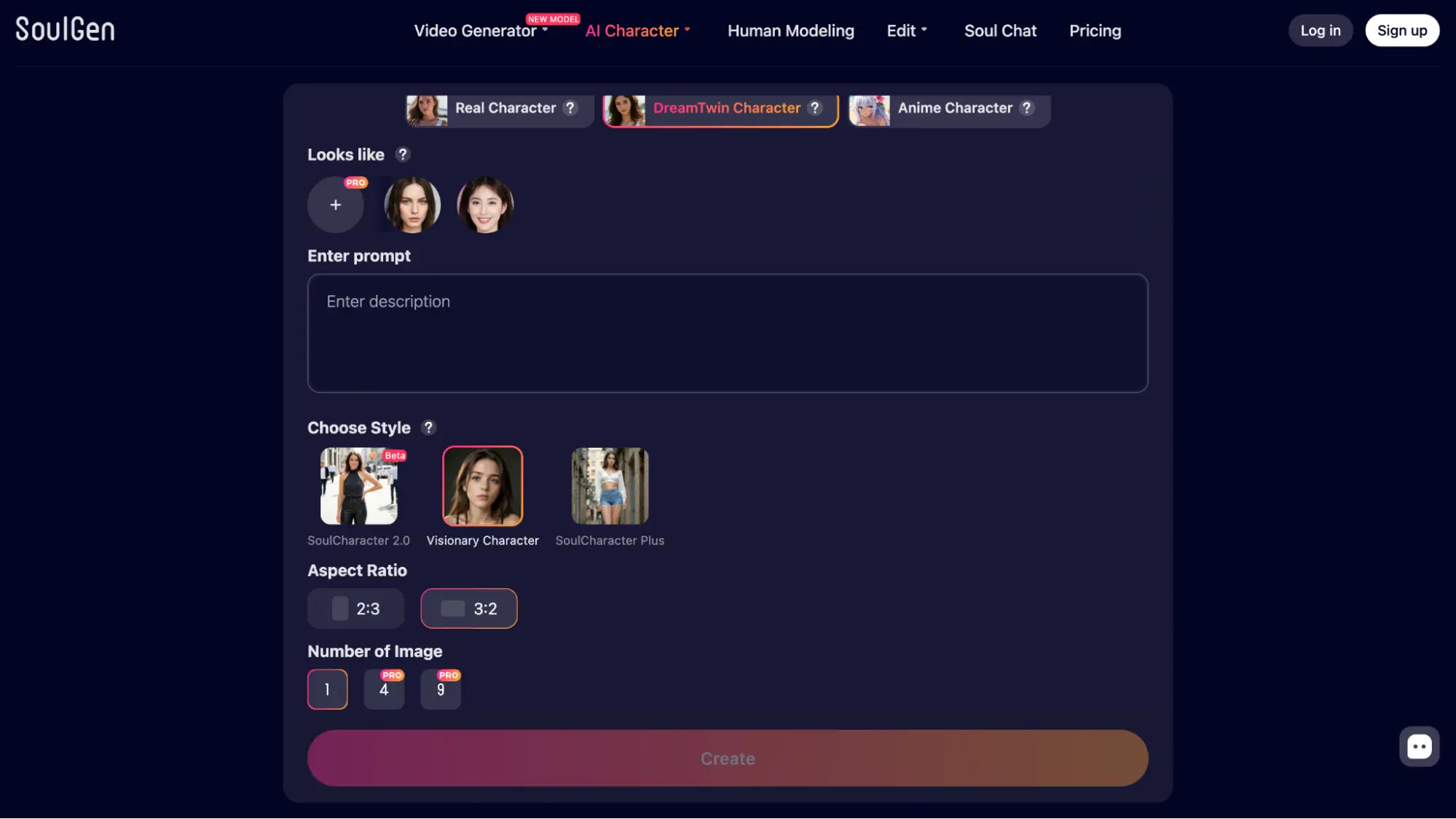Show help for DreamTwin Character

(x=815, y=108)
